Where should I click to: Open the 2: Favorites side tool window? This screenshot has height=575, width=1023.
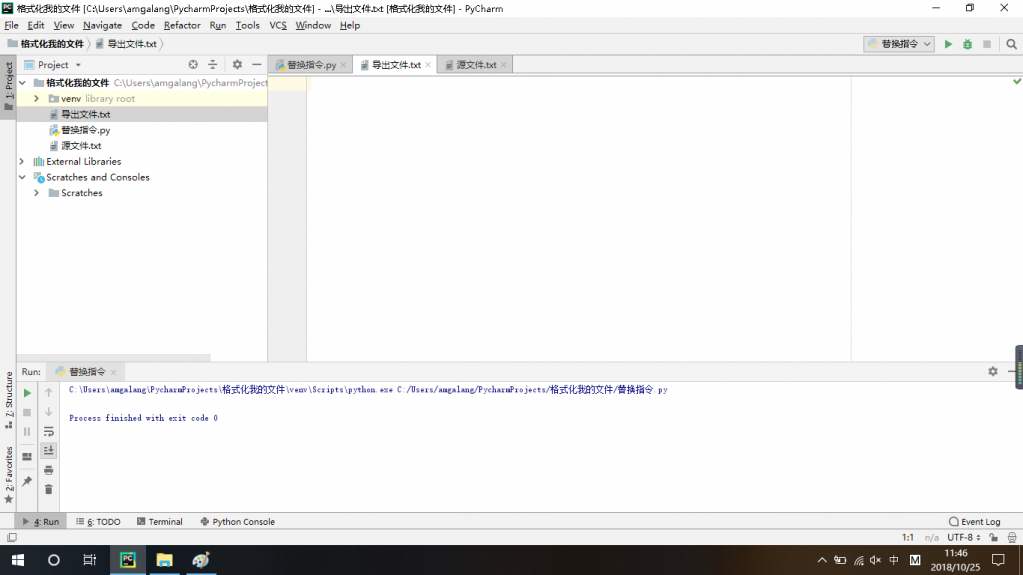[x=8, y=474]
